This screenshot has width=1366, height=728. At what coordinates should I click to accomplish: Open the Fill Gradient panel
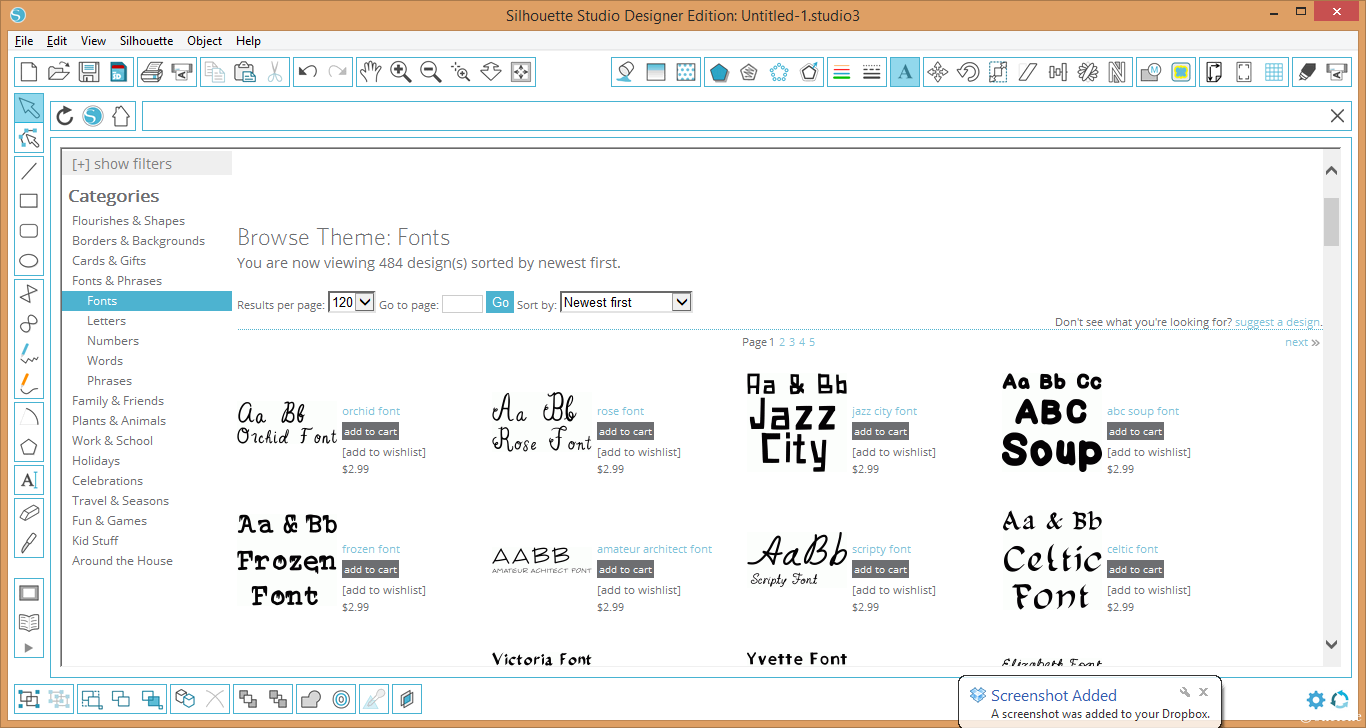tap(656, 72)
